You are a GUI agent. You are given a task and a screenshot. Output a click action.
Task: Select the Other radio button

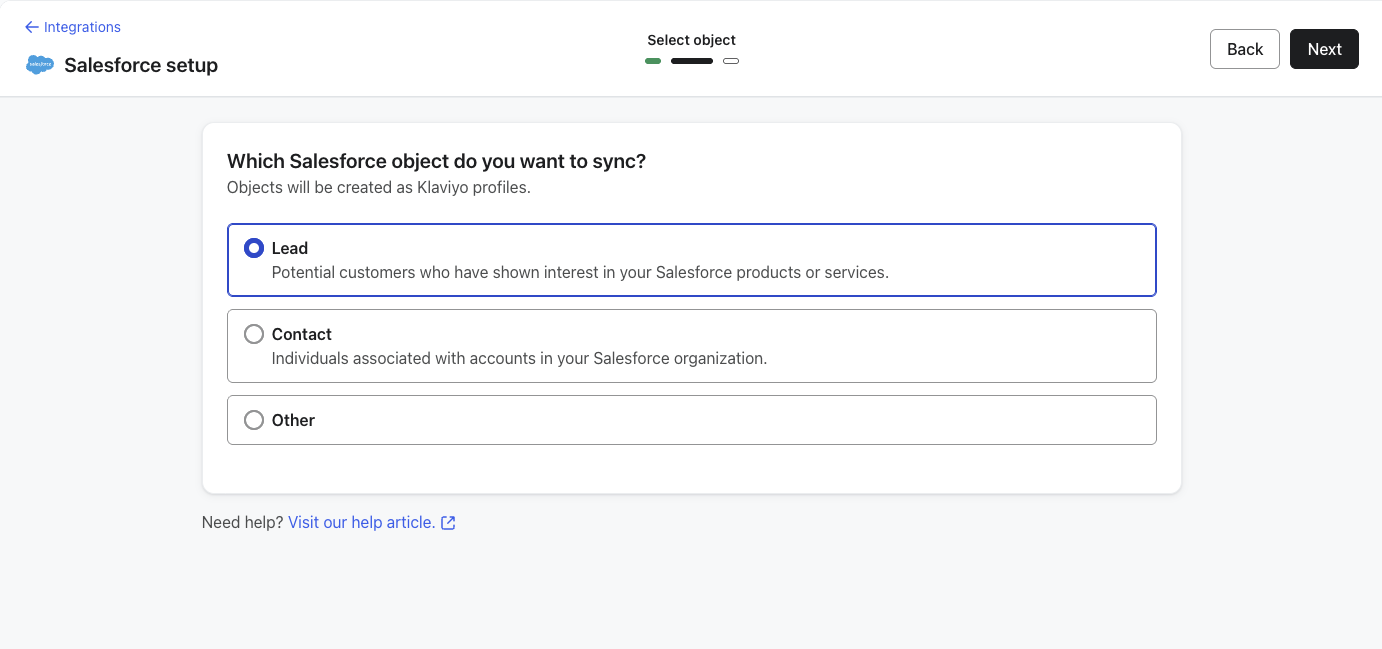pyautogui.click(x=254, y=420)
